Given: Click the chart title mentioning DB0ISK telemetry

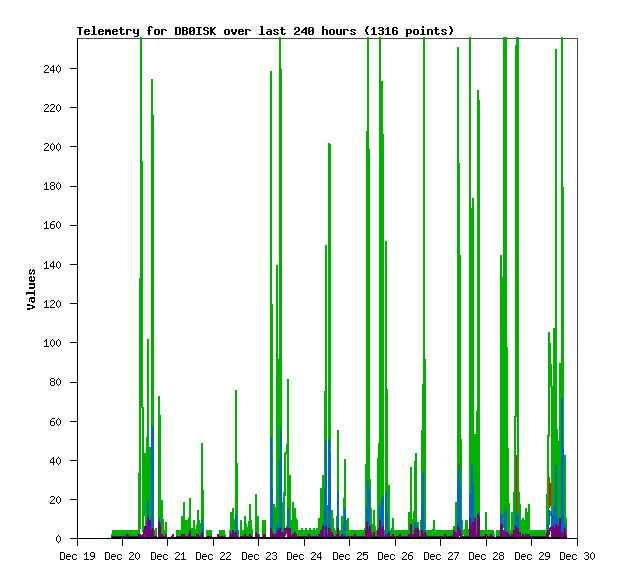Looking at the screenshot, I should pyautogui.click(x=265, y=31).
